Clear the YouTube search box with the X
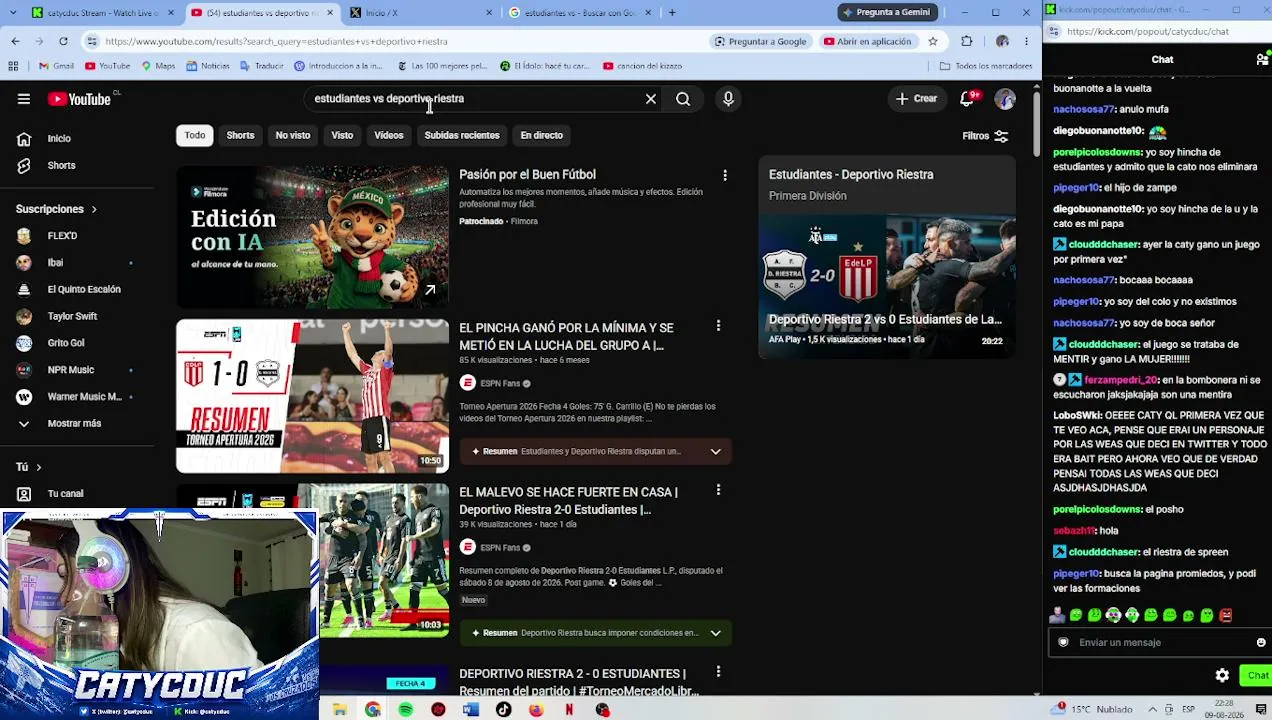The image size is (1272, 720). click(x=651, y=99)
